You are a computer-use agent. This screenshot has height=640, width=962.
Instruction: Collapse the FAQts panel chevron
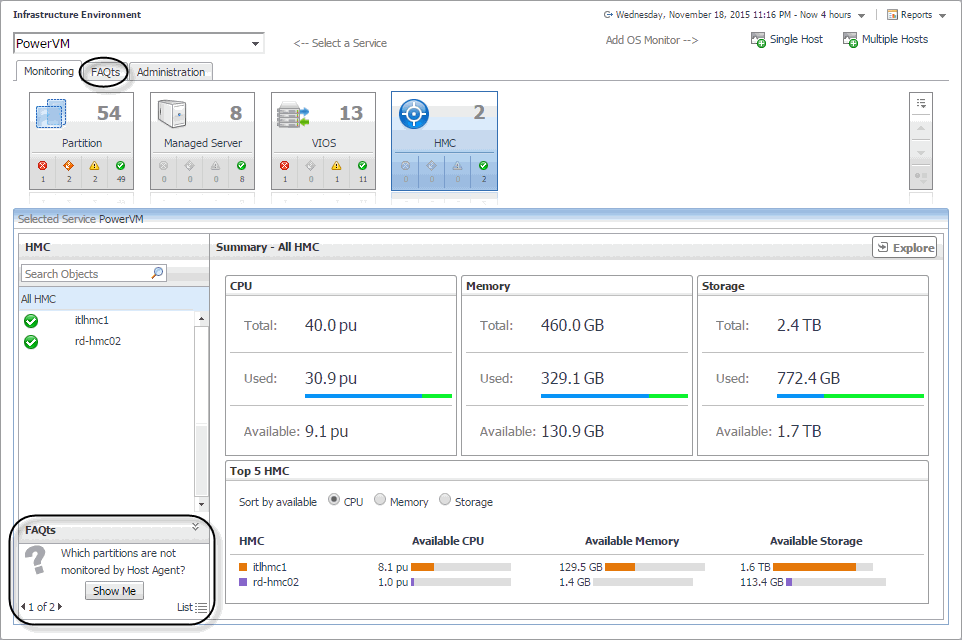pos(196,527)
